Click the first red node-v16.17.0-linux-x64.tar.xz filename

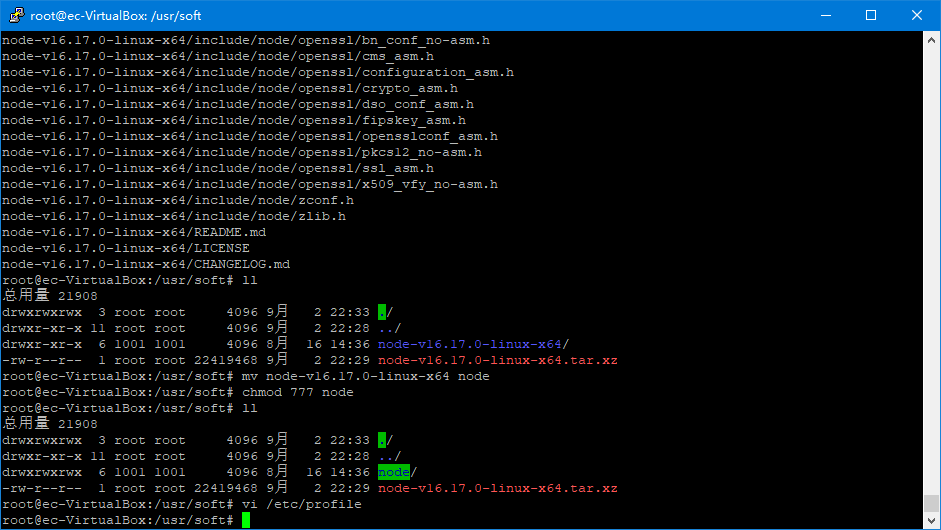498,360
